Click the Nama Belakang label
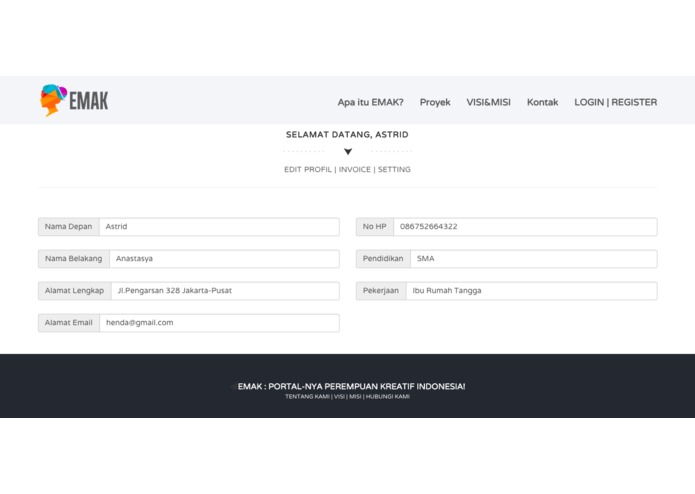Viewport: 695px width, 494px height. tap(74, 259)
